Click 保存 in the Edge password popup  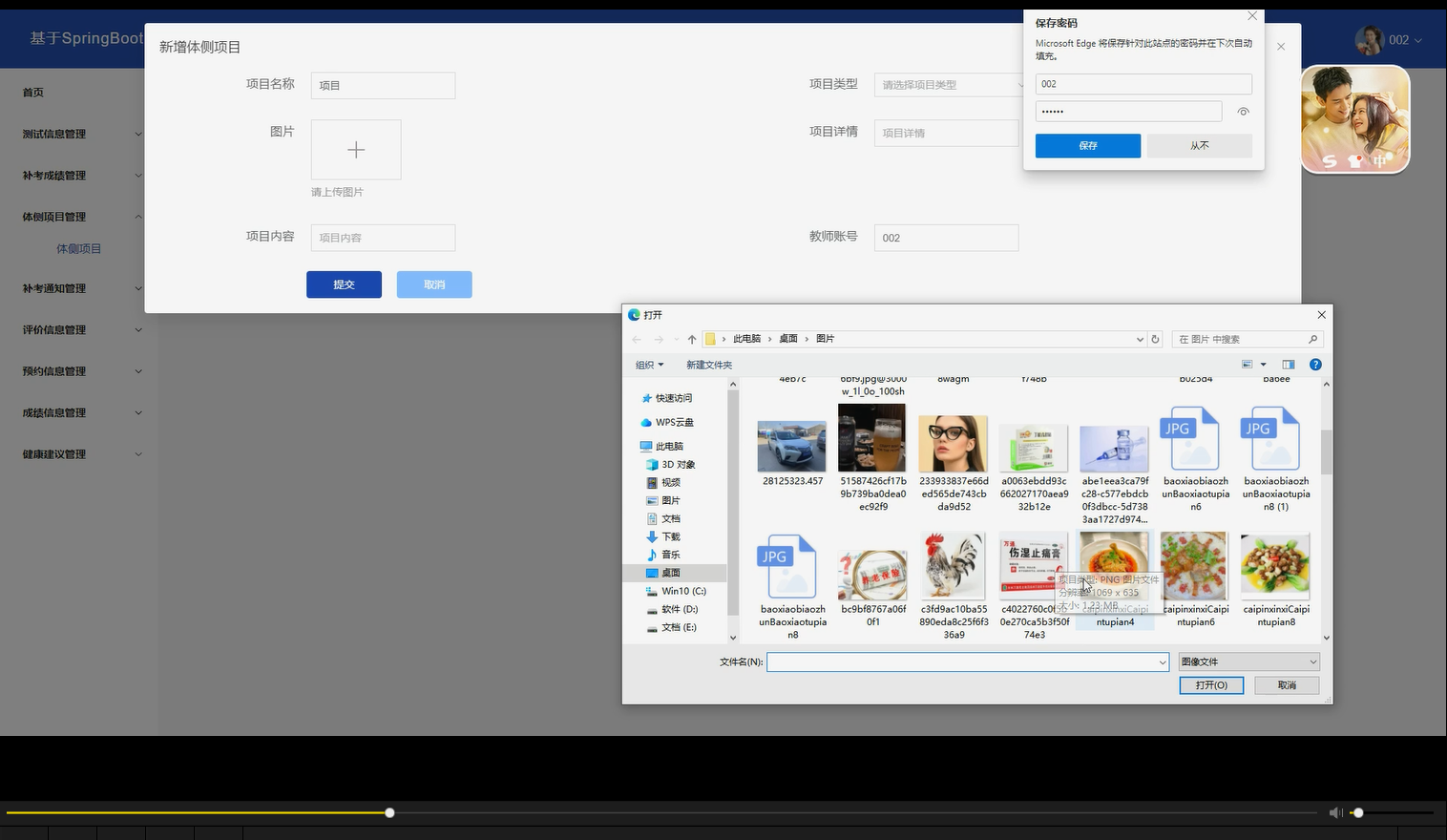pos(1088,145)
